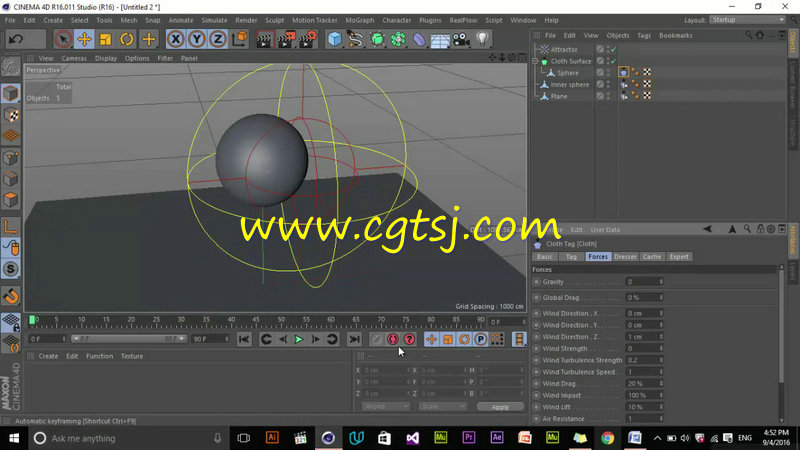Switch the coordinate system icon
The height and width of the screenshot is (450, 800).
(x=239, y=39)
